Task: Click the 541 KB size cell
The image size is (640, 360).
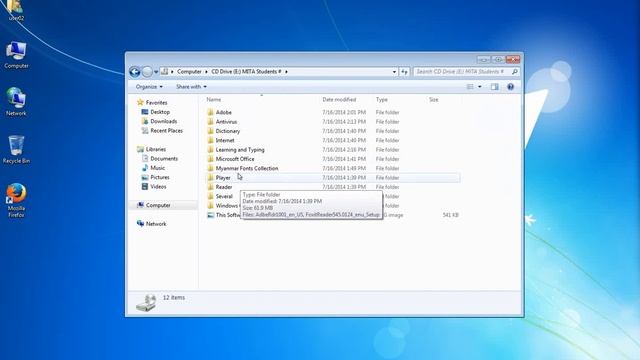Action: tap(451, 215)
